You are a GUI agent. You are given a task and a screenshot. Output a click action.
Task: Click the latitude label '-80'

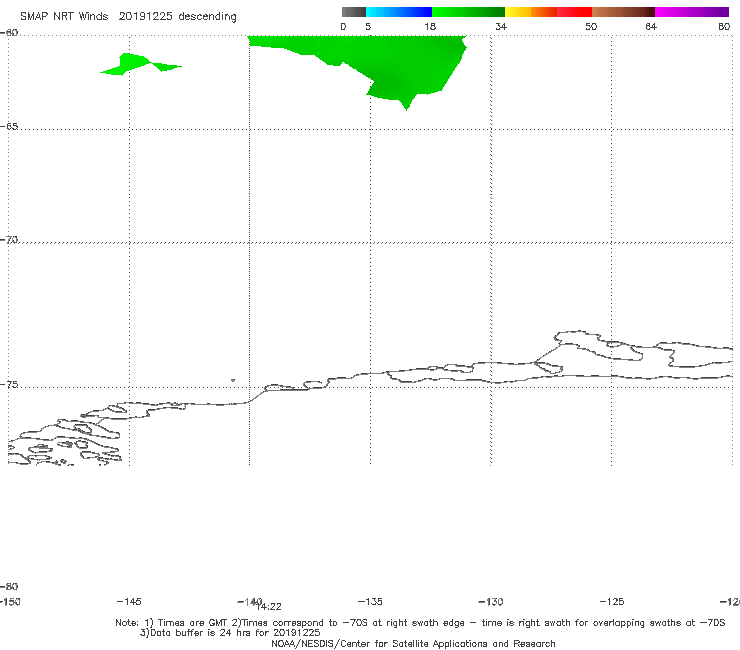click(x=9, y=586)
